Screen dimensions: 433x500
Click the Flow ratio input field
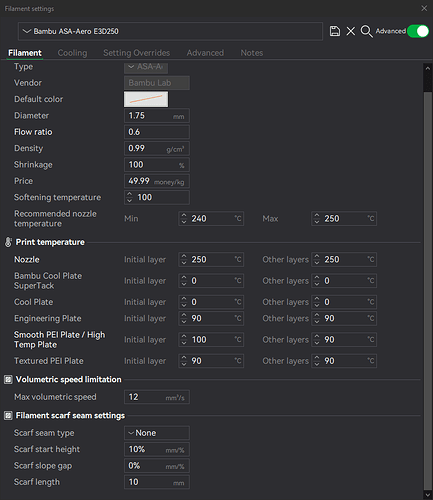pos(157,132)
